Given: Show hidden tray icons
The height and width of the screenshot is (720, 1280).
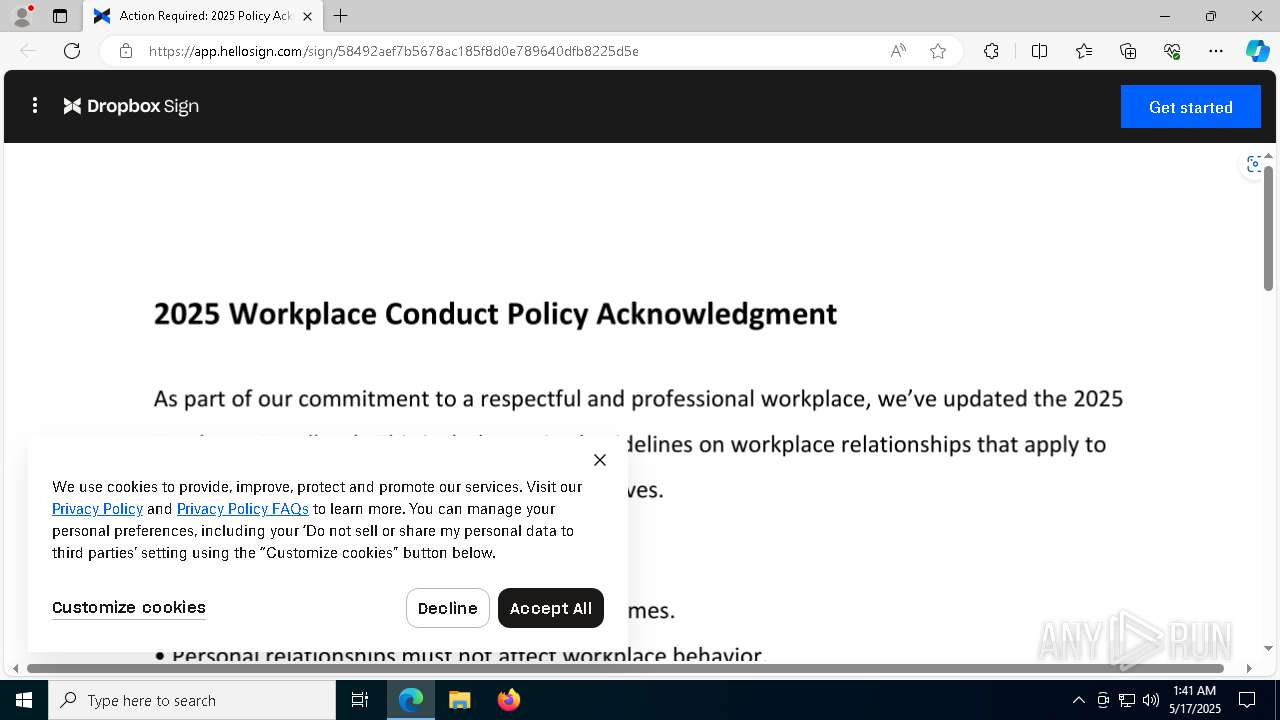Looking at the screenshot, I should coord(1078,700).
